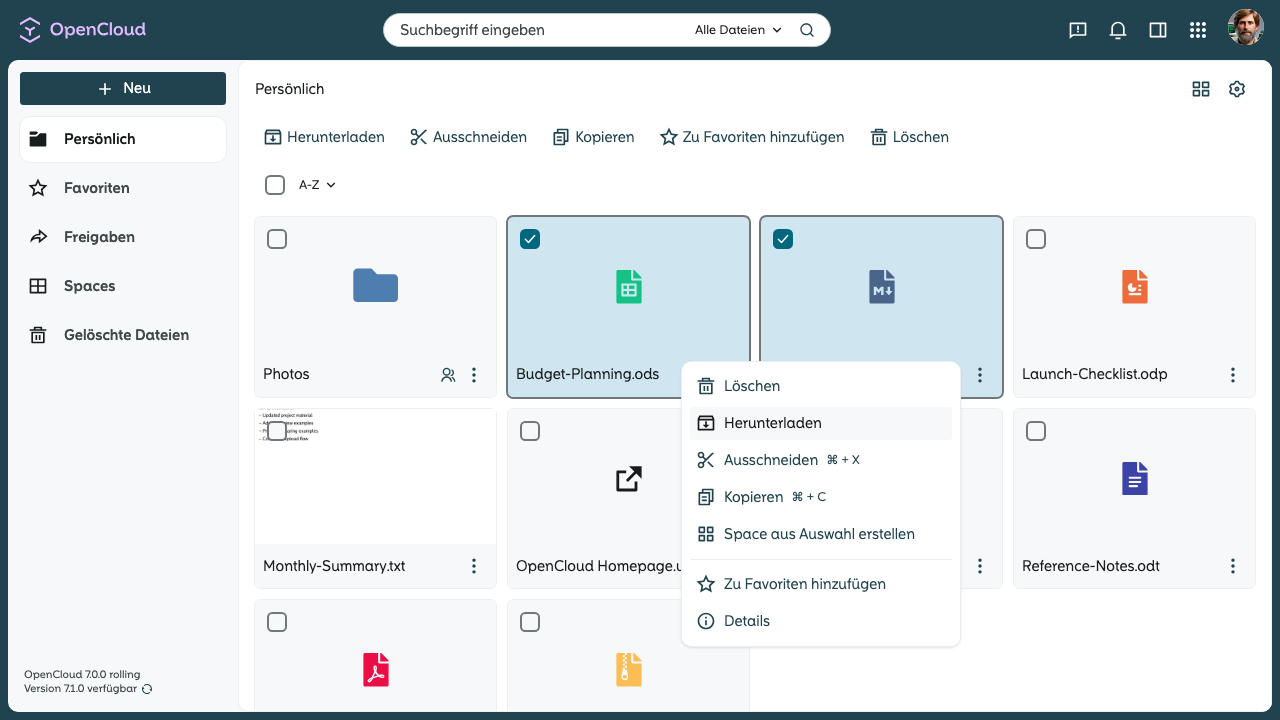
Task: Click the Reference-Notes.odt document icon
Action: (1134, 479)
